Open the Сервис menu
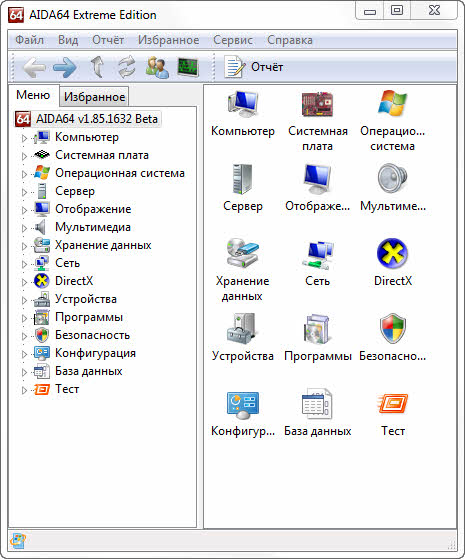The image size is (465, 559). pos(233,40)
